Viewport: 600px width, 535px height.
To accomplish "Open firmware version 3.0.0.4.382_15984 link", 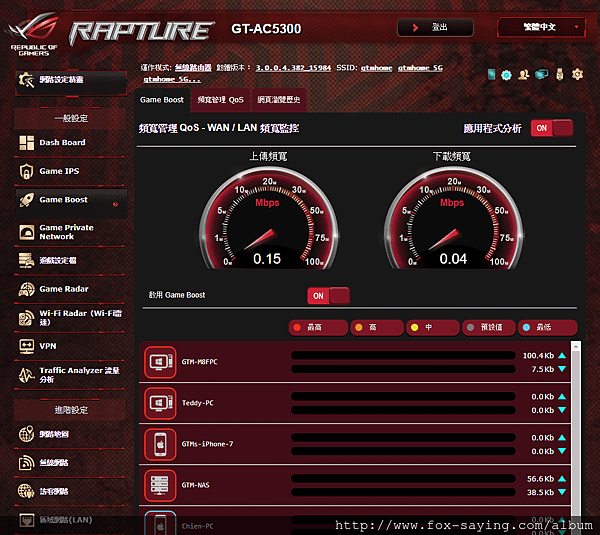I will pos(293,68).
